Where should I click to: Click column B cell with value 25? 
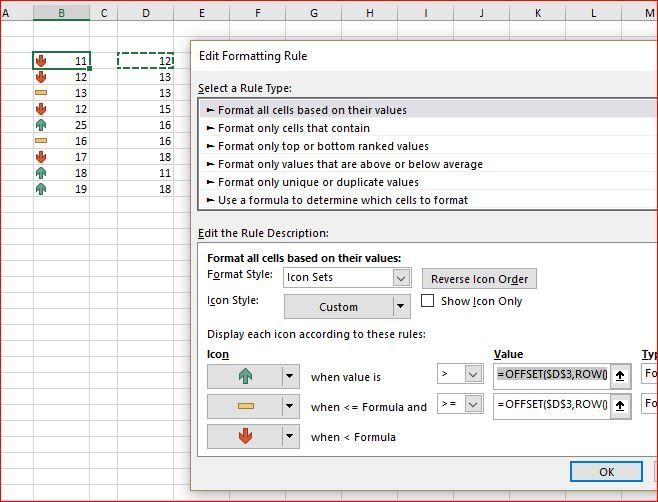coord(61,125)
